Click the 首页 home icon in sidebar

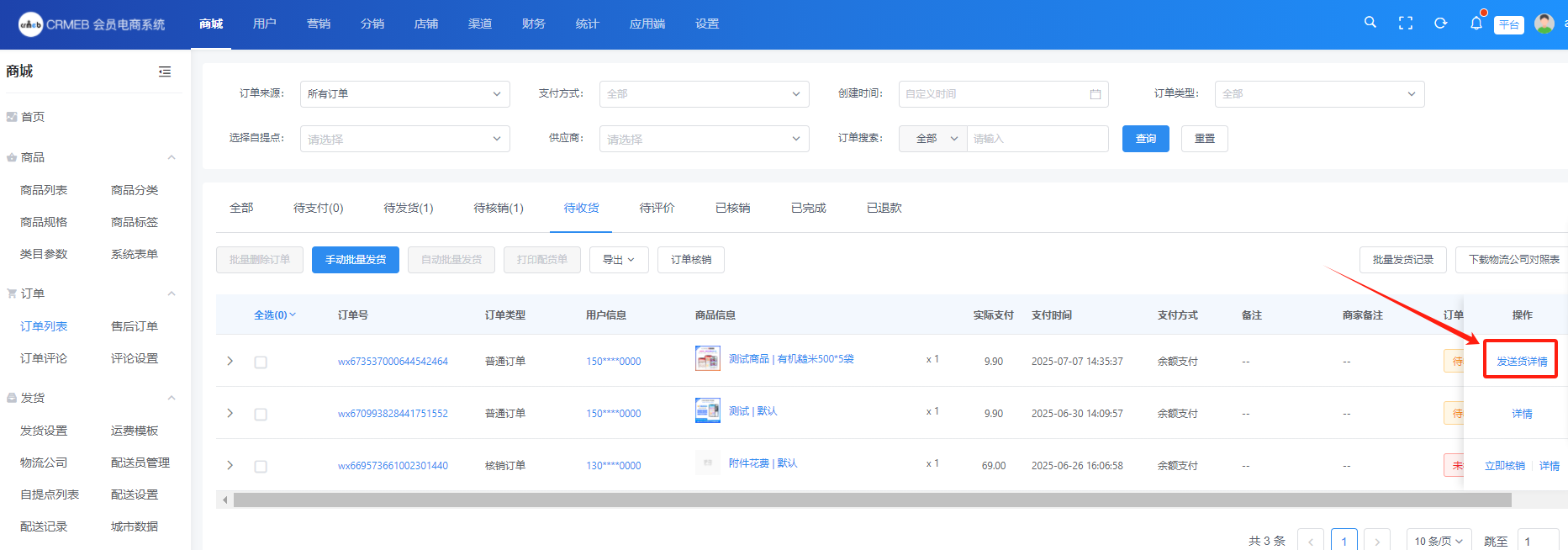12,117
